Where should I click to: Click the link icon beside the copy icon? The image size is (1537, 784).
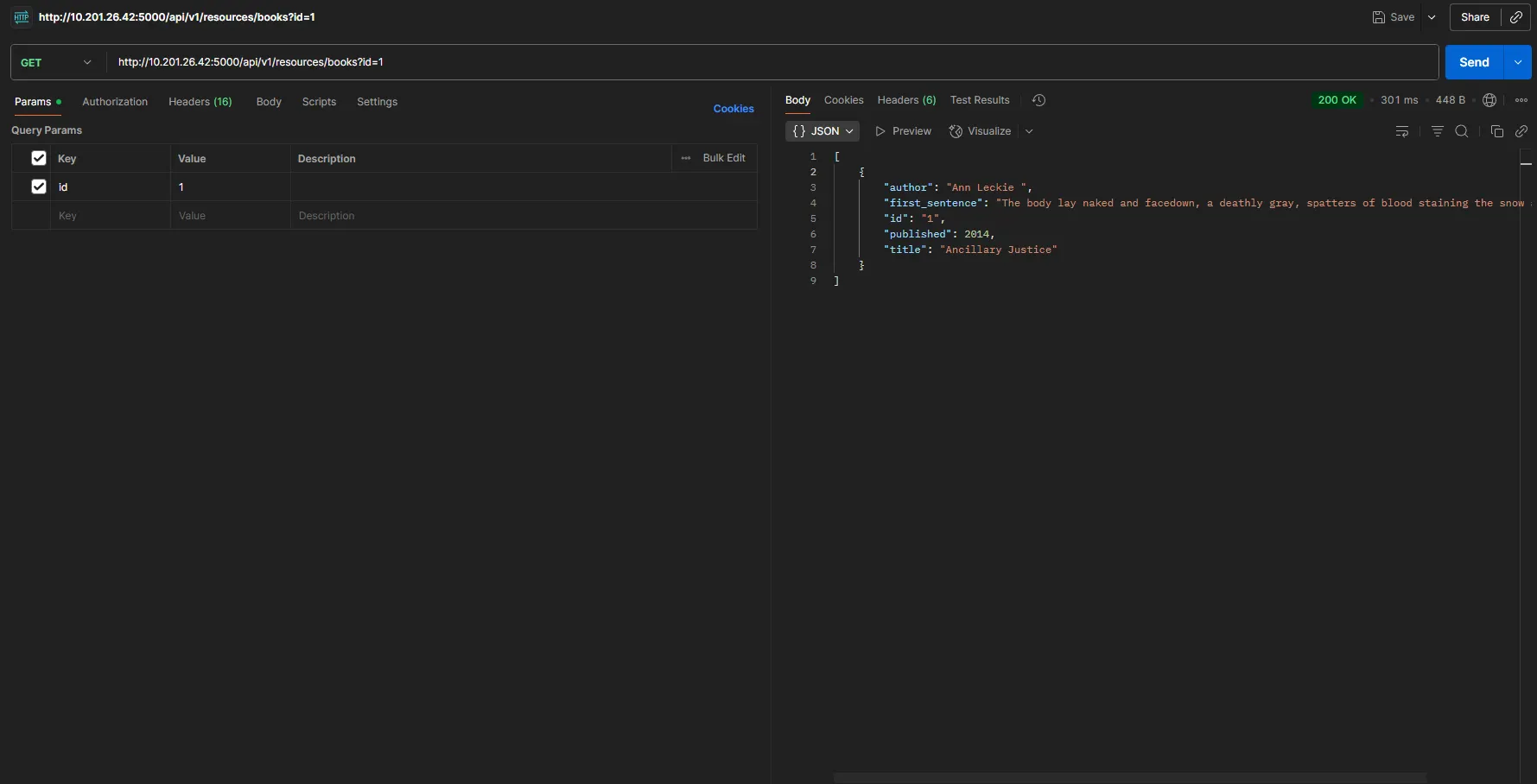click(x=1522, y=131)
